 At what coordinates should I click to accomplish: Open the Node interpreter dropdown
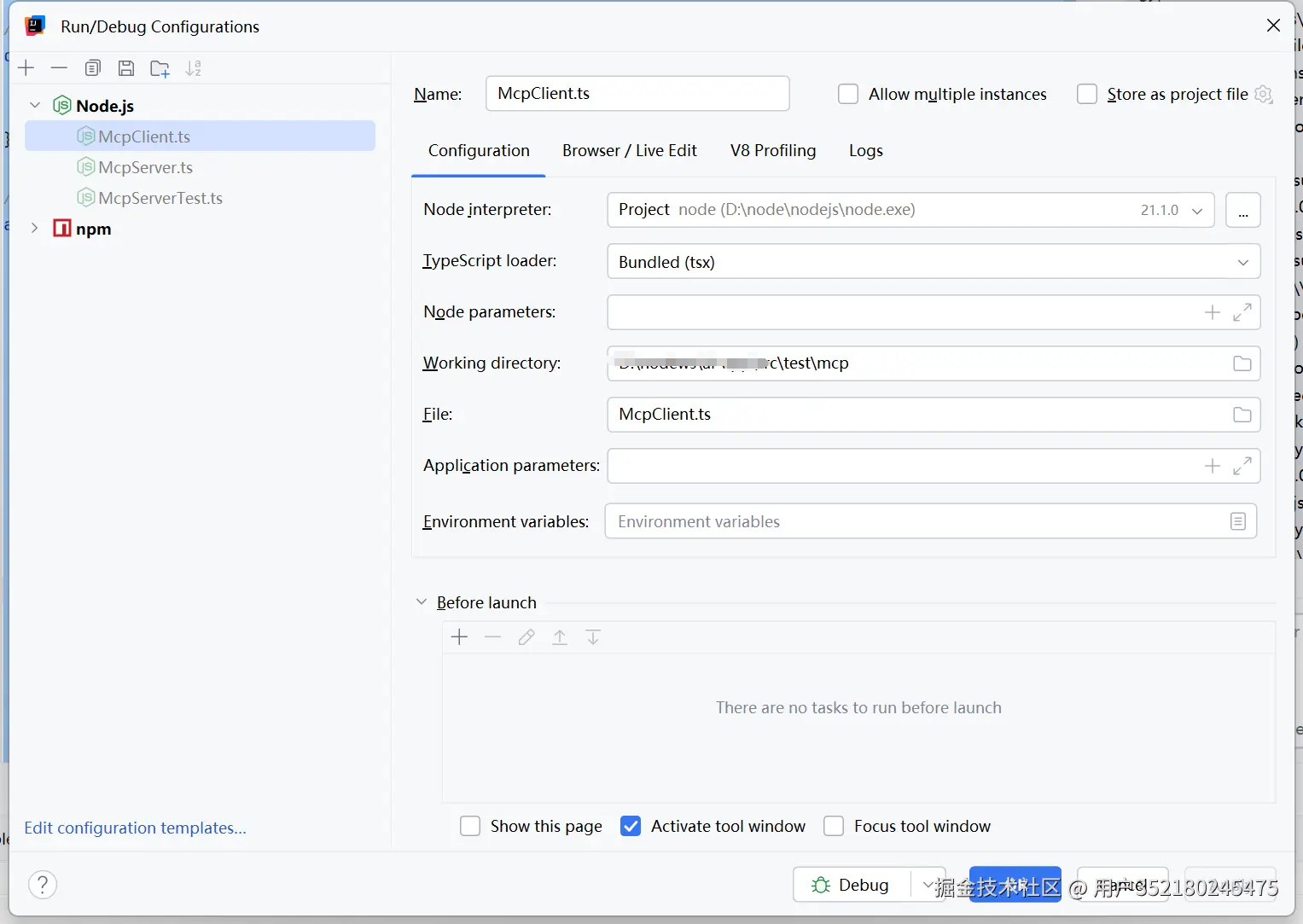tap(1197, 211)
